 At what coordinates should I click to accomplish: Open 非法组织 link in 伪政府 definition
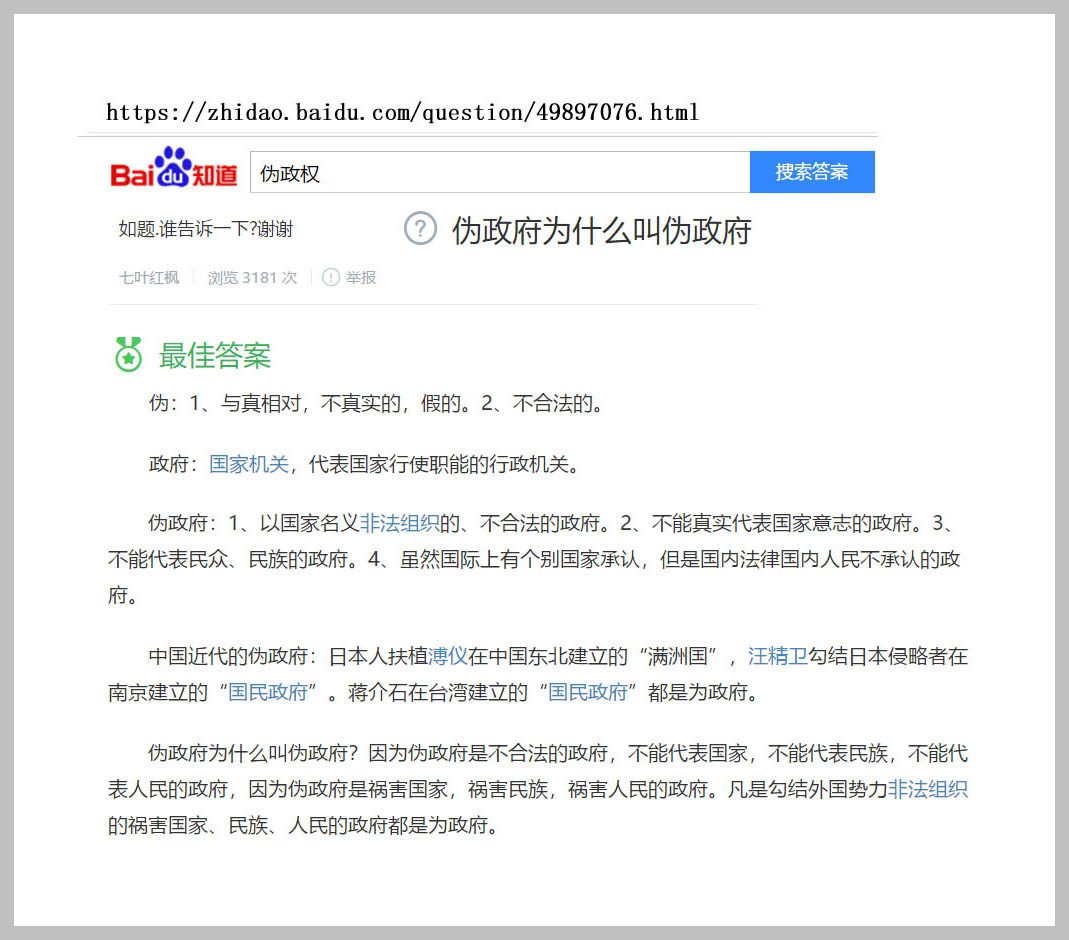[x=400, y=523]
